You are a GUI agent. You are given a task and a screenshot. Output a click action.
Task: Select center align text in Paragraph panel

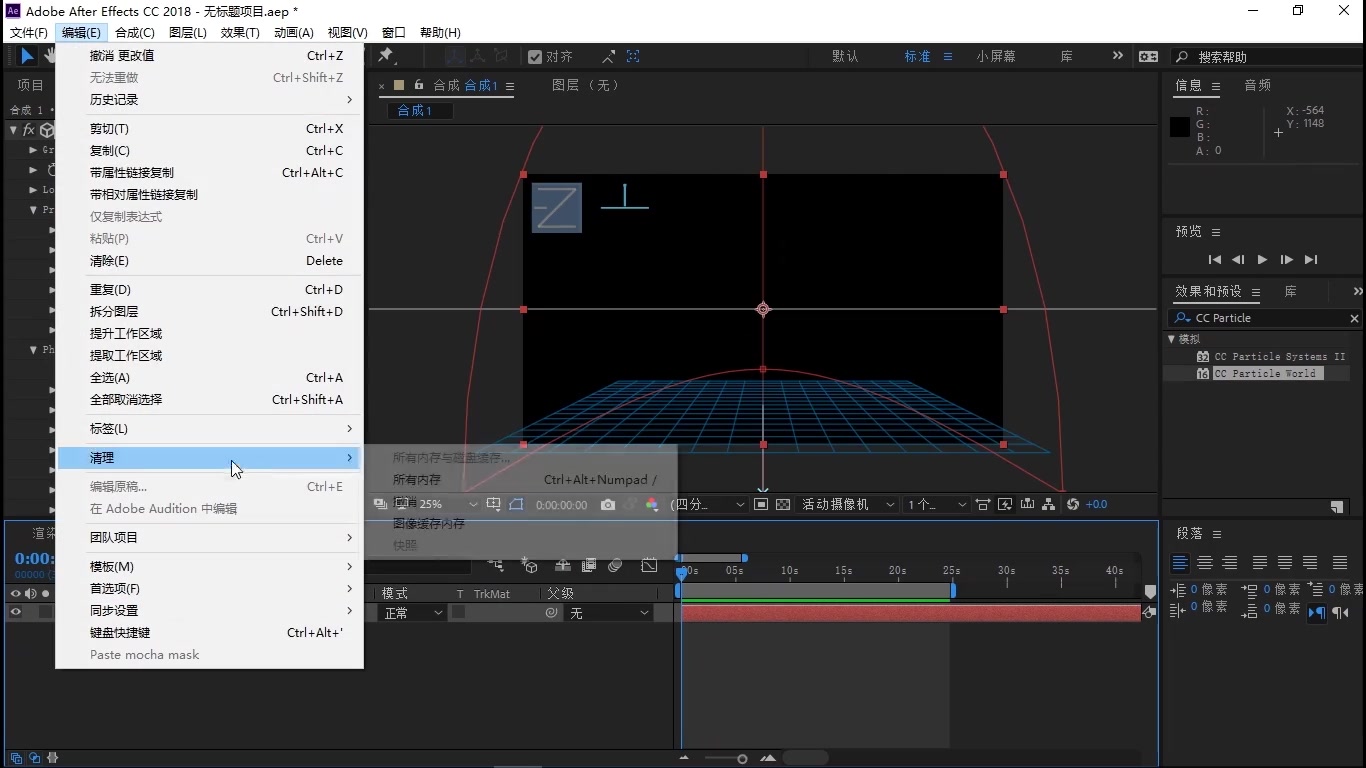click(1205, 563)
